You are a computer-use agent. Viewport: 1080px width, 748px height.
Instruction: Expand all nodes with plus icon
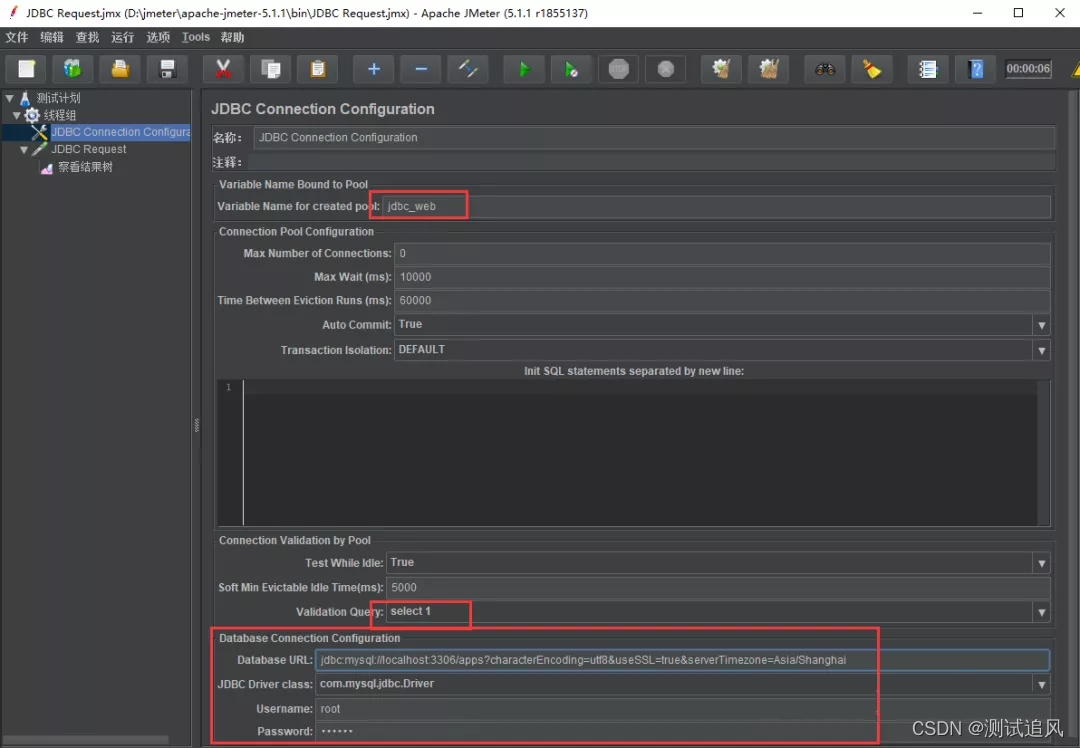(x=373, y=69)
